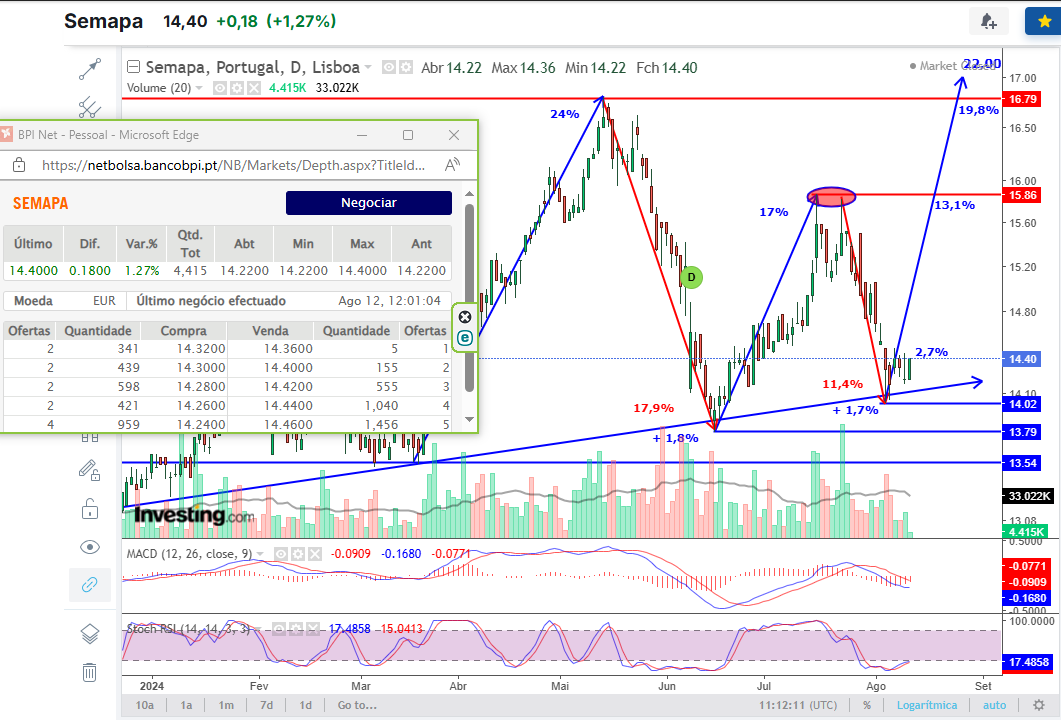Click the blue 13.54 price label
Image resolution: width=1061 pixels, height=720 pixels.
(1022, 463)
